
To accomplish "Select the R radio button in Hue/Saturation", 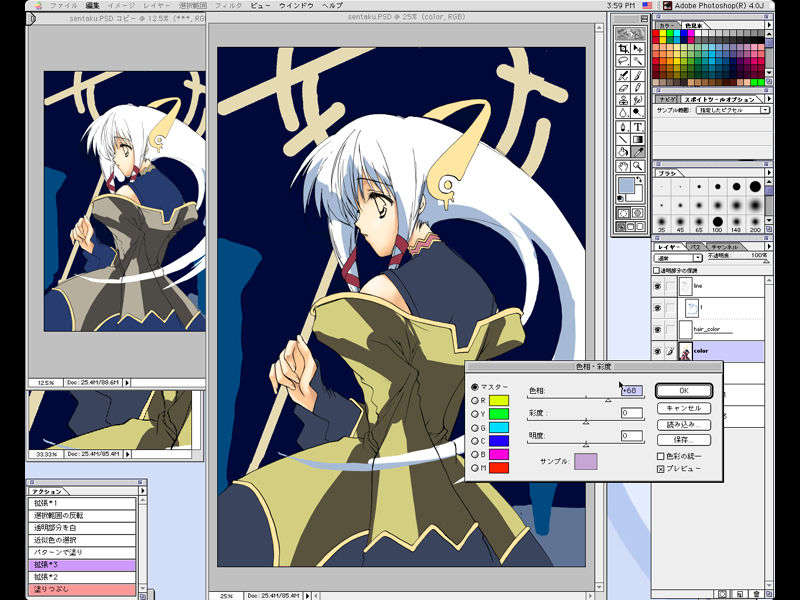I will [475, 401].
